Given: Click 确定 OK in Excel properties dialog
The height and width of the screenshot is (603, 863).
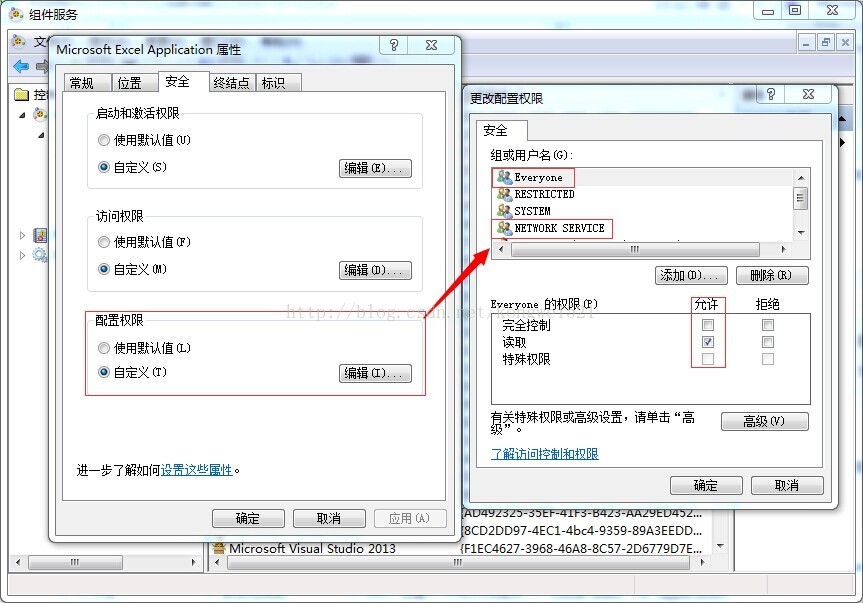Looking at the screenshot, I should (x=248, y=518).
